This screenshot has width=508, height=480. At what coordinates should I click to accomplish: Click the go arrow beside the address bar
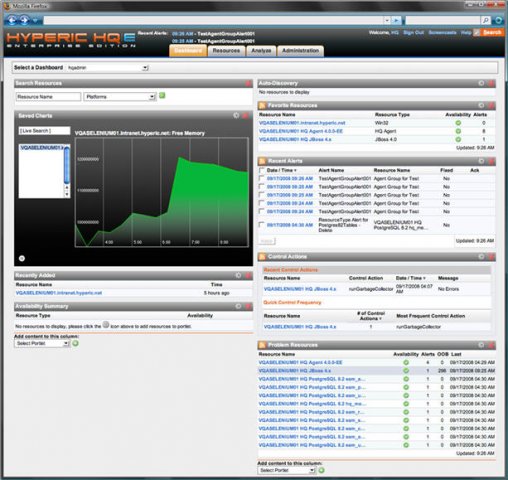click(396, 20)
